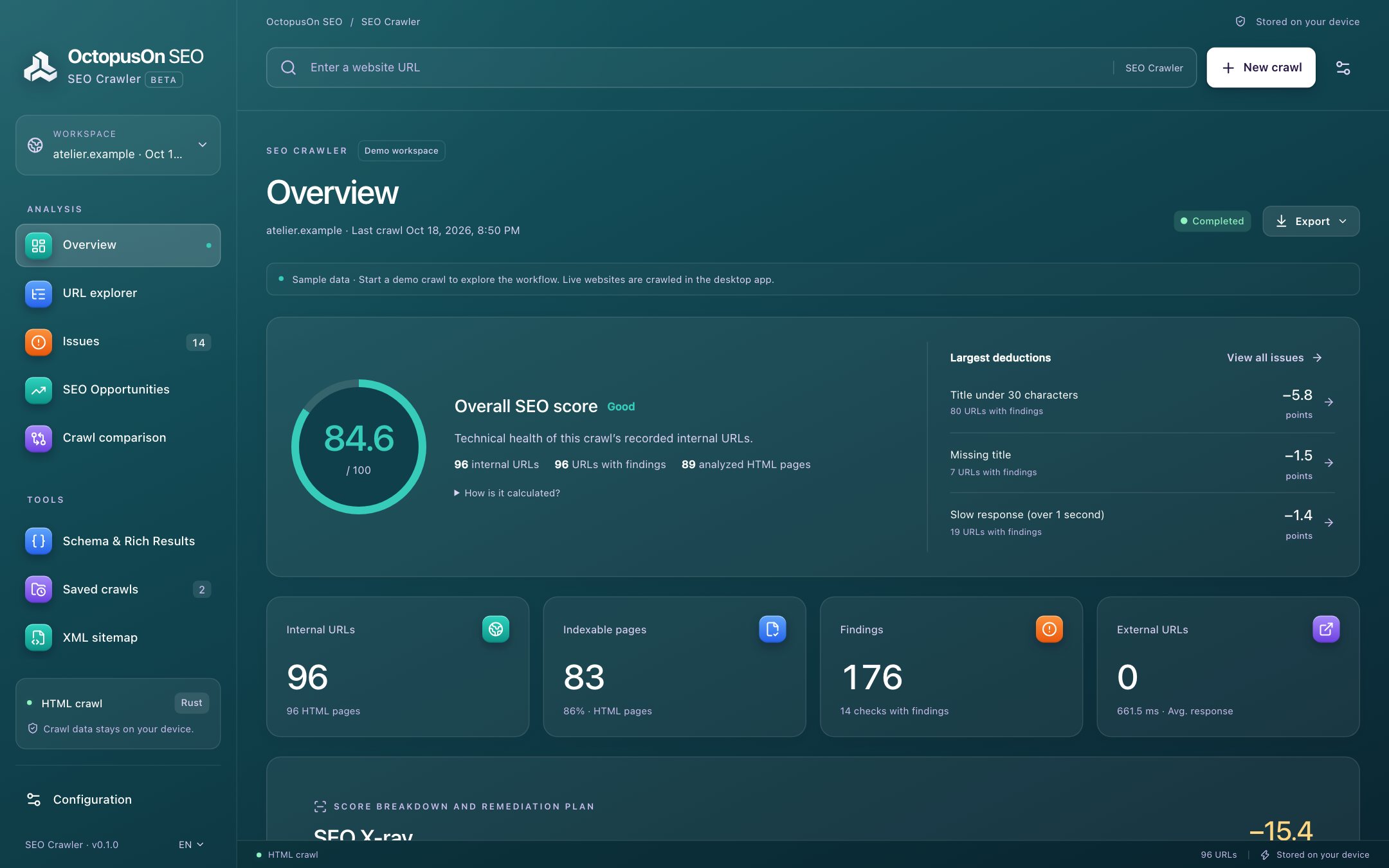Click the workspace globe icon

click(x=35, y=145)
